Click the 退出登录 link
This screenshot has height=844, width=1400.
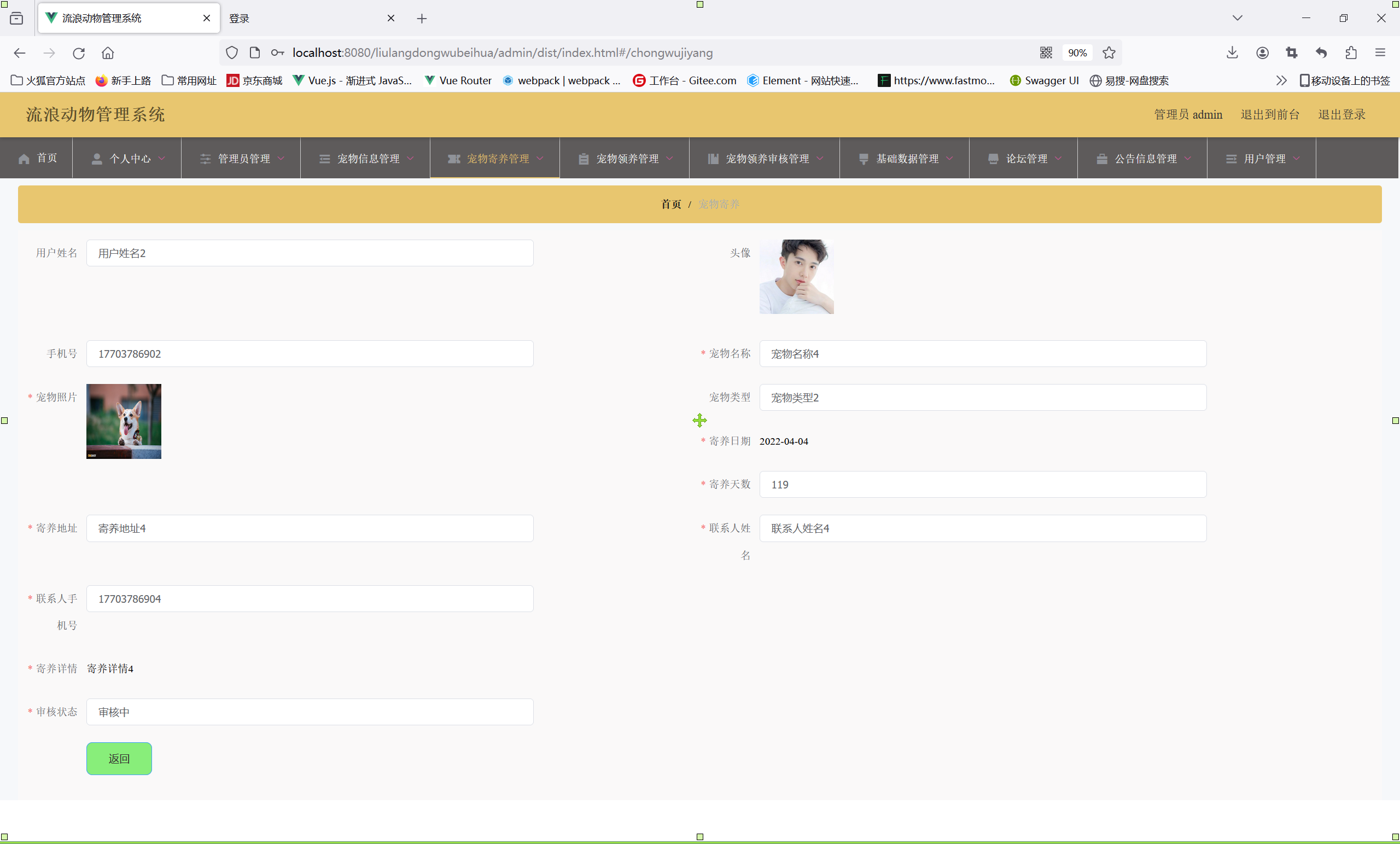point(1341,114)
